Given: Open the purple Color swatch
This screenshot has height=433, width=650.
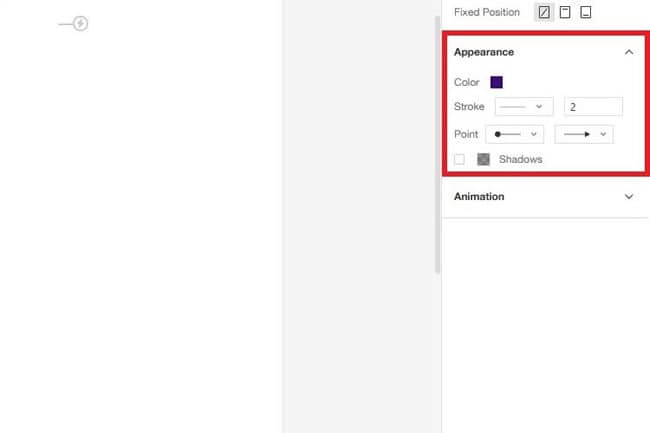Looking at the screenshot, I should [x=496, y=82].
